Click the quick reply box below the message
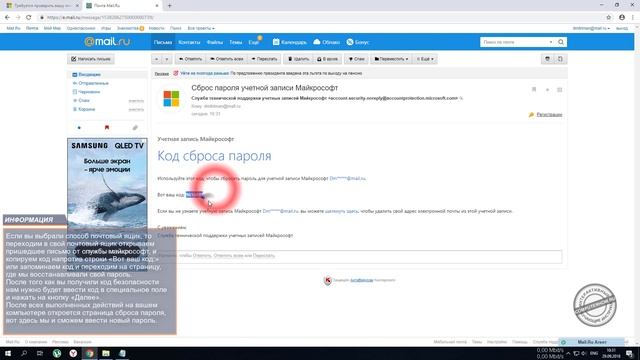The height and width of the screenshot is (360, 640). point(360,256)
